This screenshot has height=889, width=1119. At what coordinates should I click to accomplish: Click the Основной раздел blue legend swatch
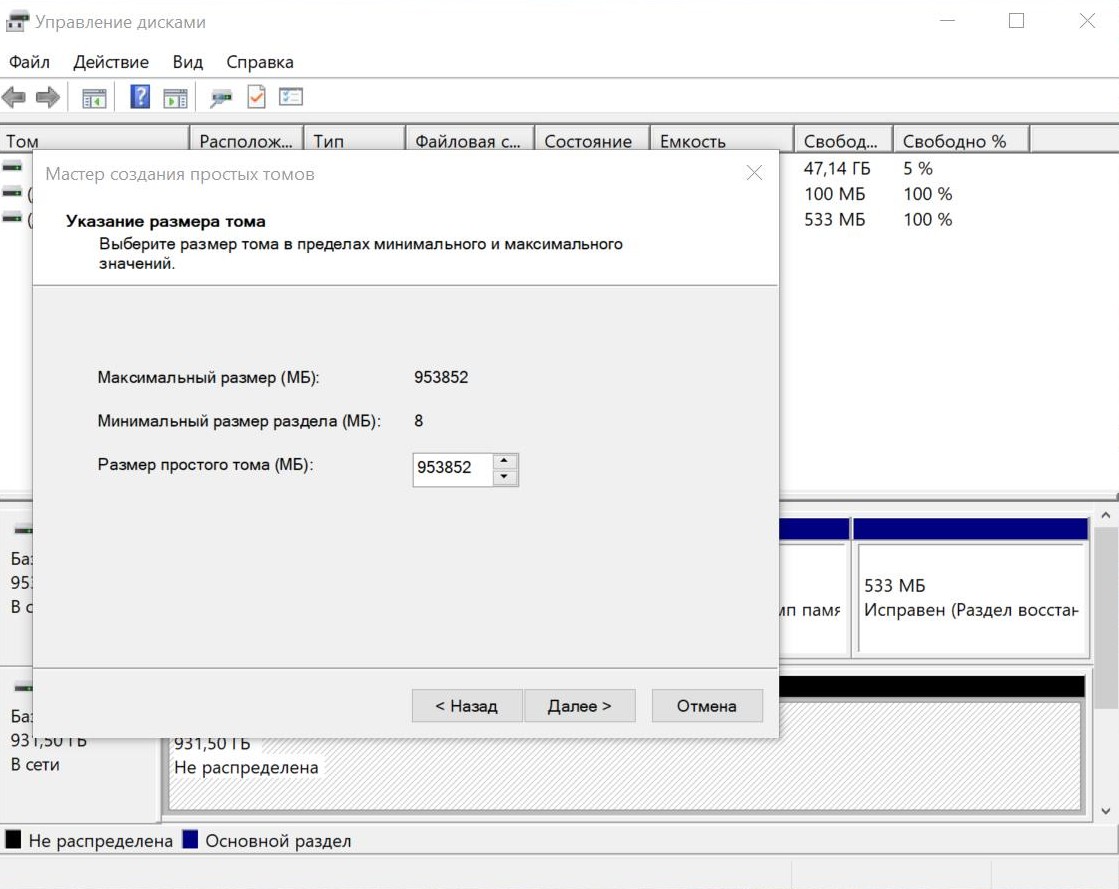[x=190, y=839]
